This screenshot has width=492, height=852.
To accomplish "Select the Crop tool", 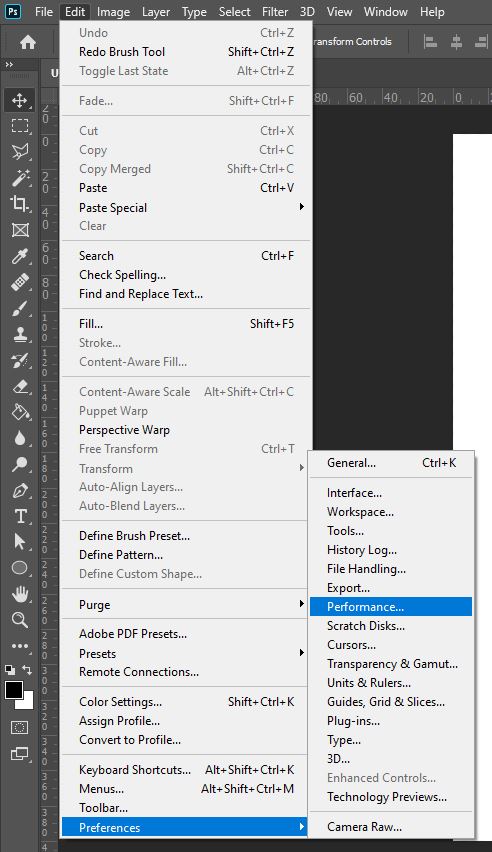I will [x=20, y=203].
